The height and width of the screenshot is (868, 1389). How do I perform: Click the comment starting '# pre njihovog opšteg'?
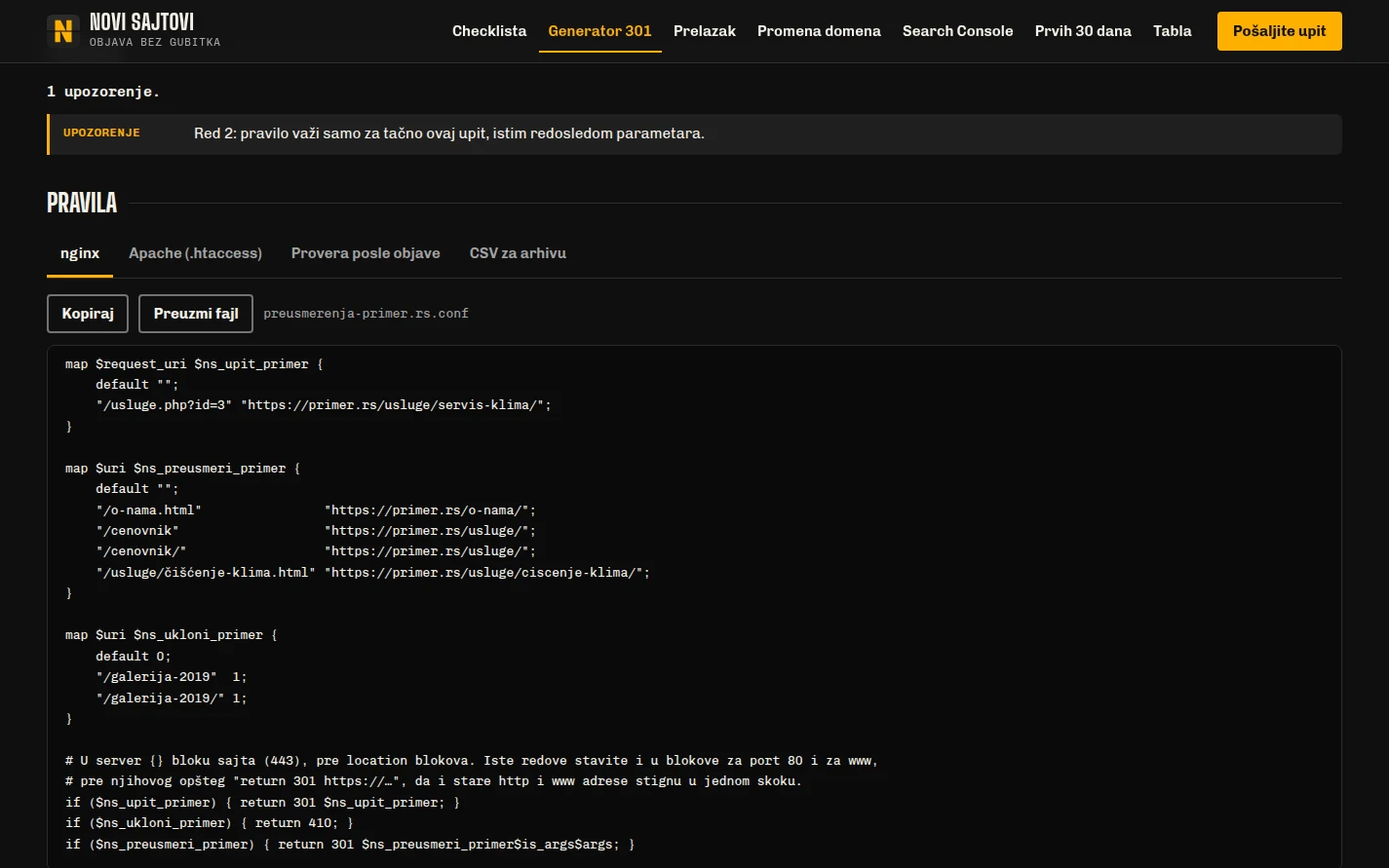pos(434,781)
